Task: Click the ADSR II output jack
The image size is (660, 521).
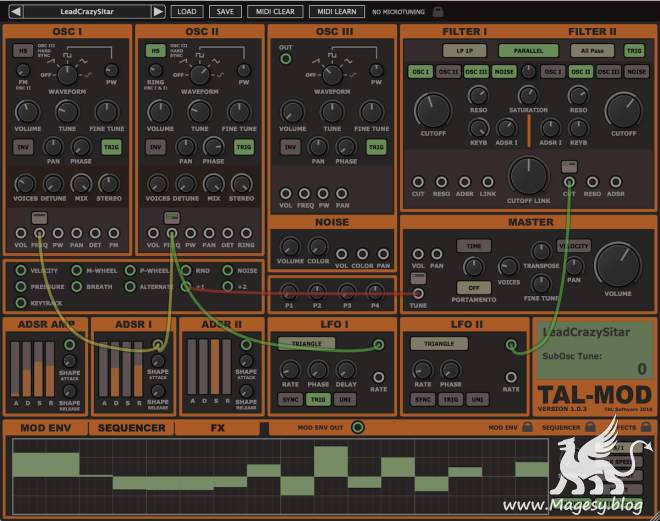Action: point(246,345)
